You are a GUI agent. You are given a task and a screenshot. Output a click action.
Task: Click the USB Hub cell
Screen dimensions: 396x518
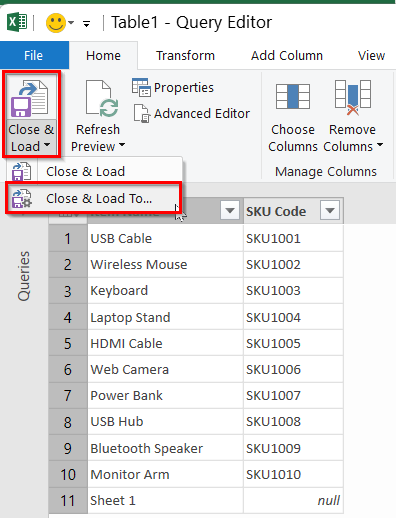pyautogui.click(x=165, y=422)
